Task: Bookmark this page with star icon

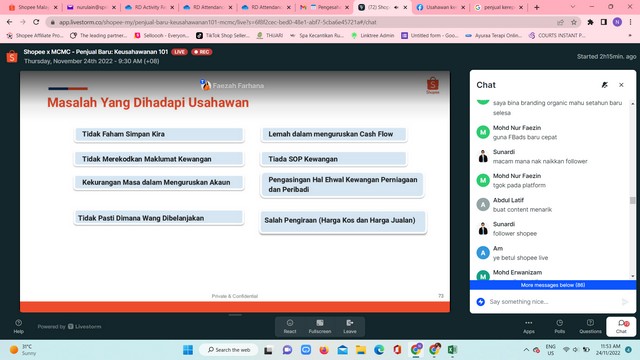Action: coord(574,22)
